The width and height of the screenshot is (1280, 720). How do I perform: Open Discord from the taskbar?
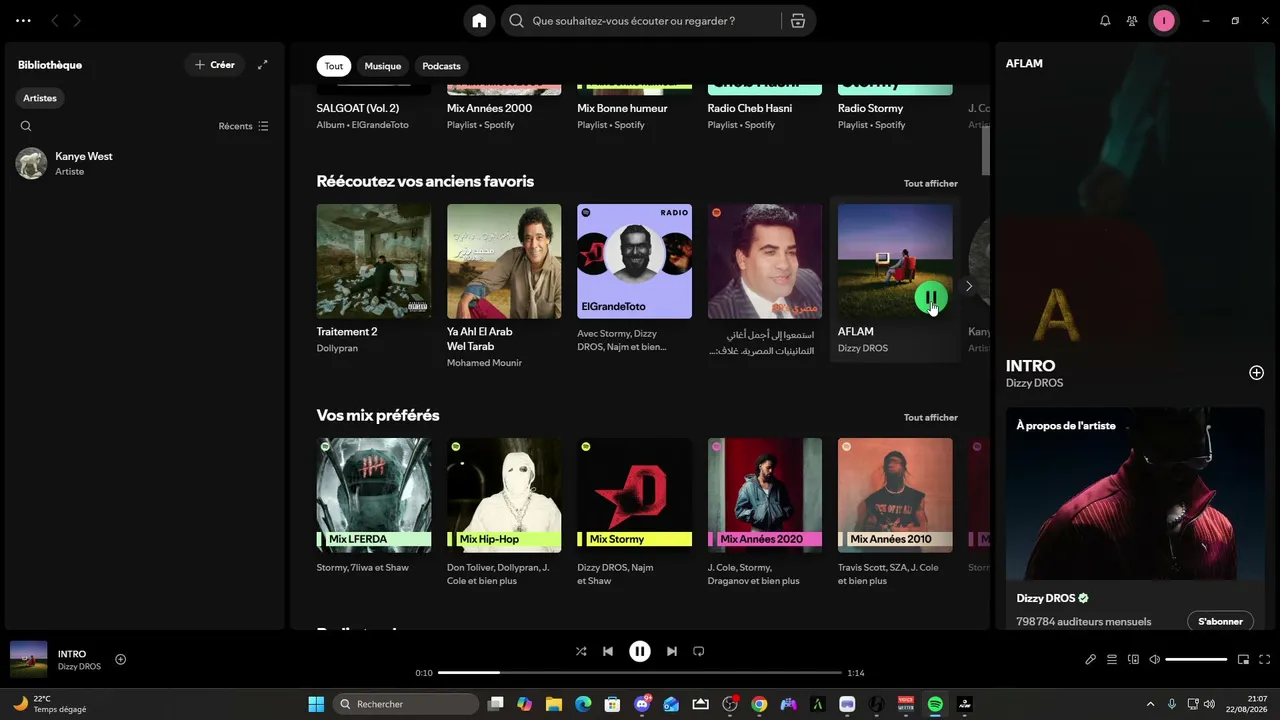click(642, 704)
